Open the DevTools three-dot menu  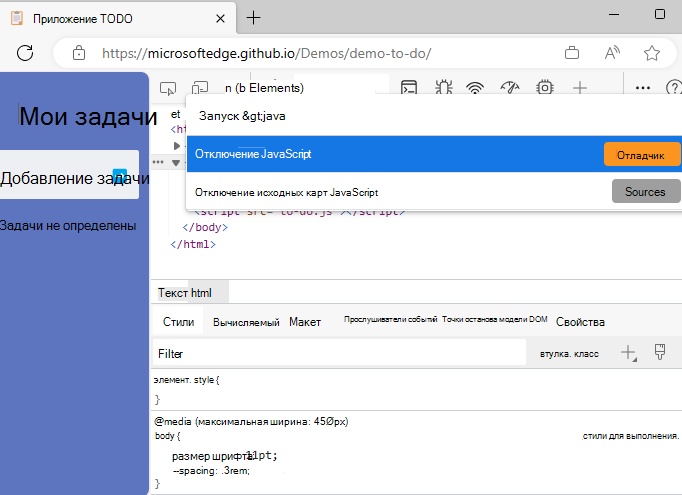(642, 87)
